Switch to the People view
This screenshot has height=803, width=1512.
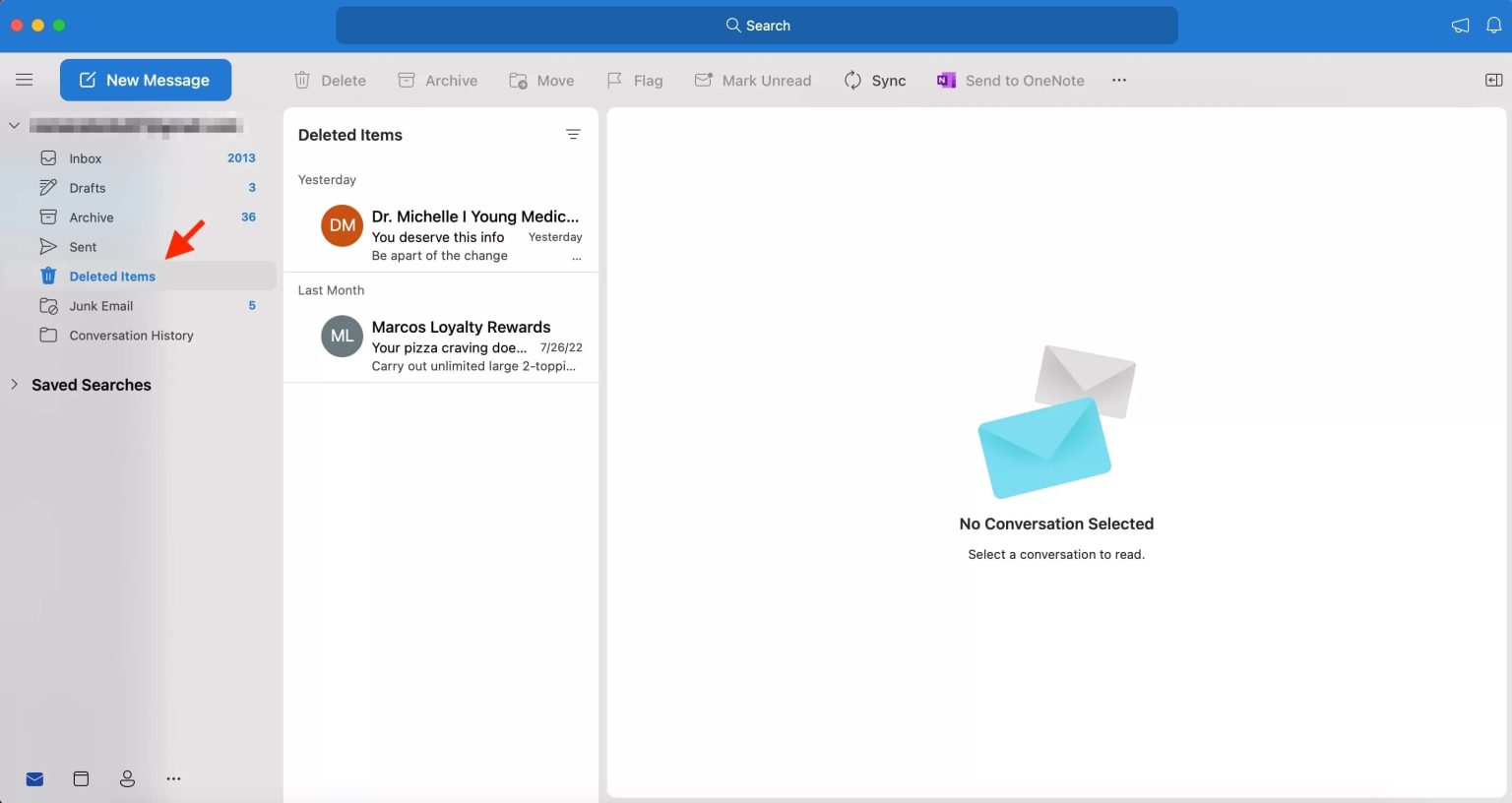pyautogui.click(x=127, y=777)
